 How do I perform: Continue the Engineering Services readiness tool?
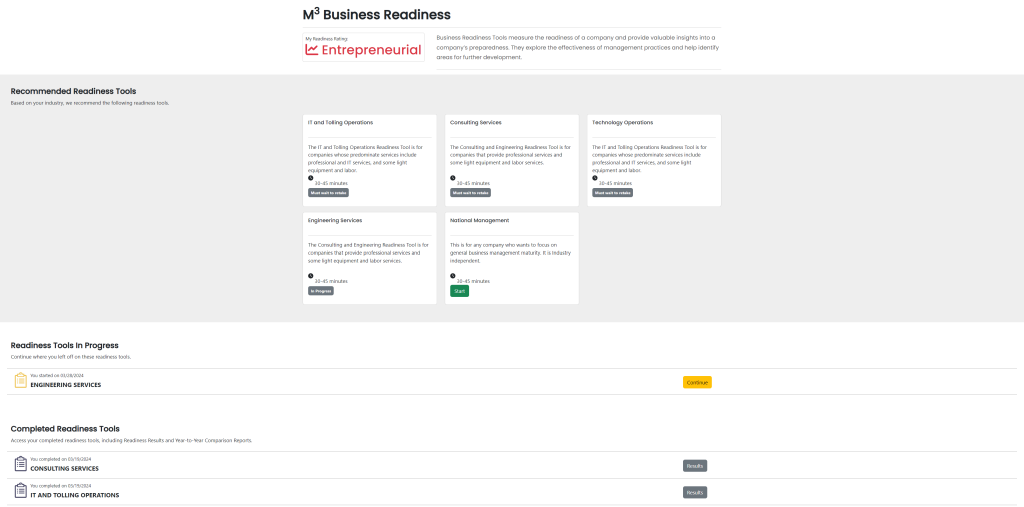697,382
